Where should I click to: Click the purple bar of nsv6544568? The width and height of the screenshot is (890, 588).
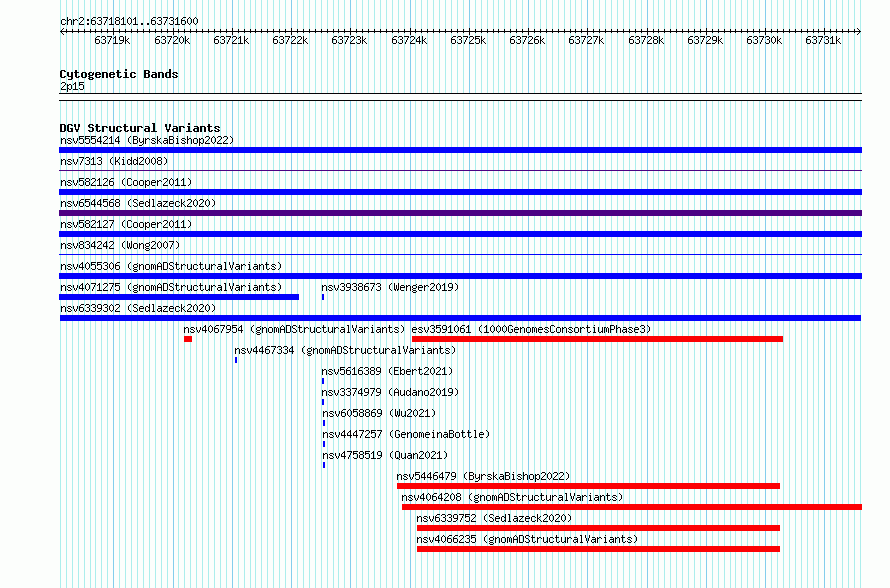click(x=460, y=213)
